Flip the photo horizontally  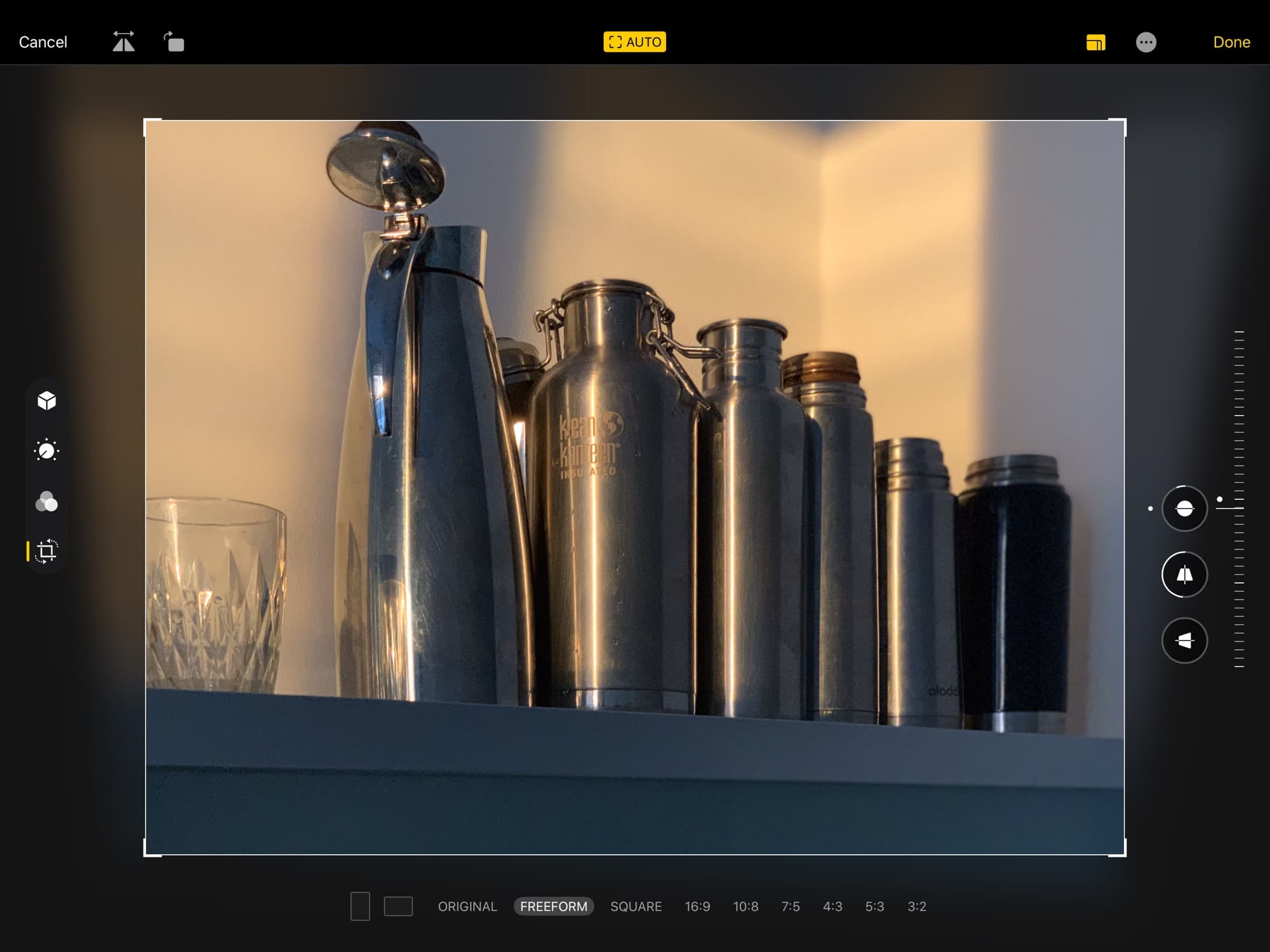click(x=124, y=42)
